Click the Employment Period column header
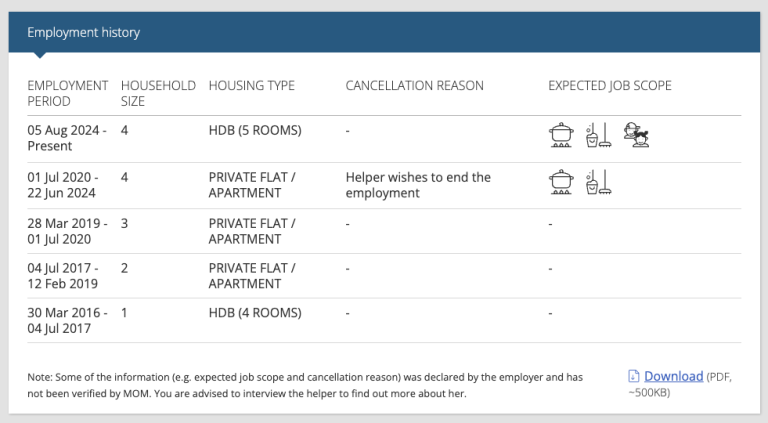The image size is (768, 423). [x=68, y=93]
